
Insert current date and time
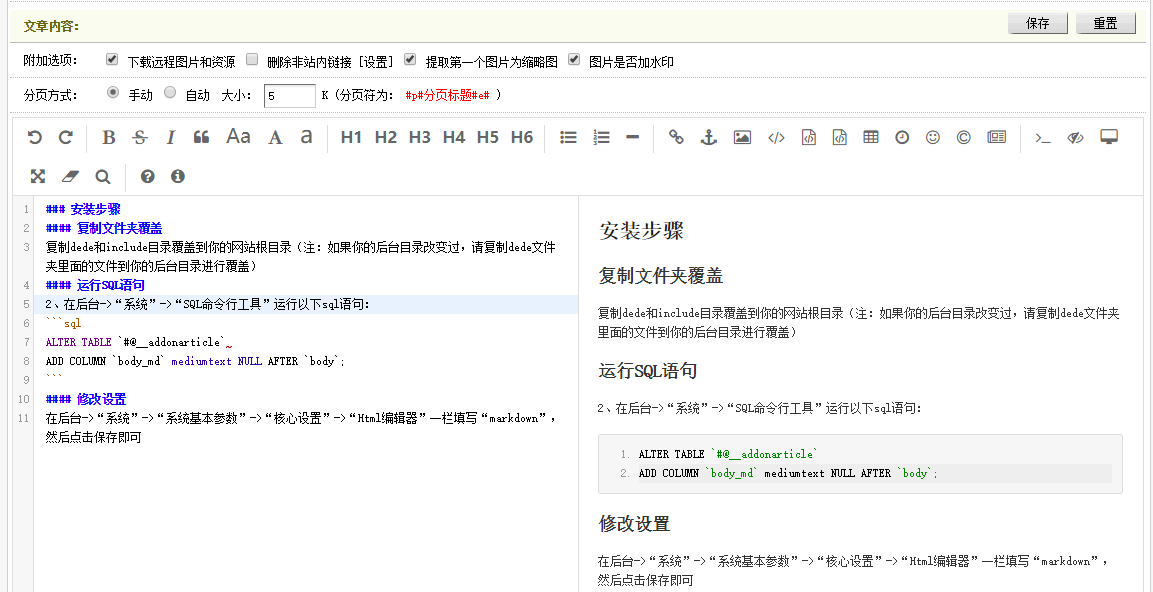click(x=902, y=137)
